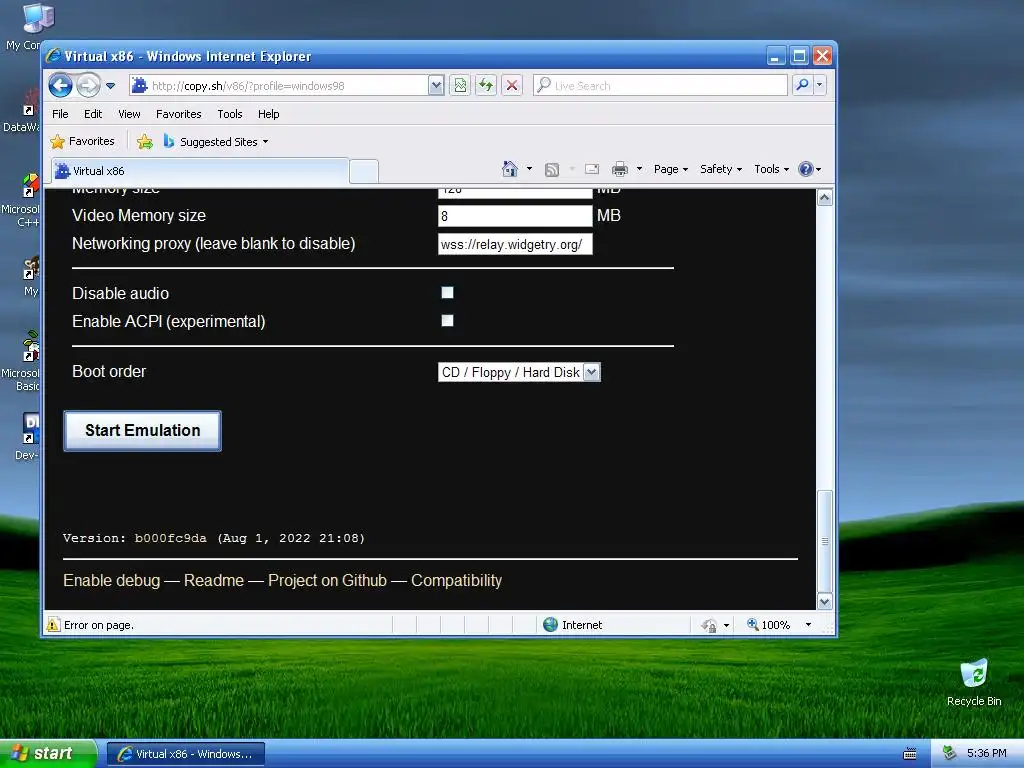Open the View menu
The width and height of the screenshot is (1024, 768).
click(129, 114)
